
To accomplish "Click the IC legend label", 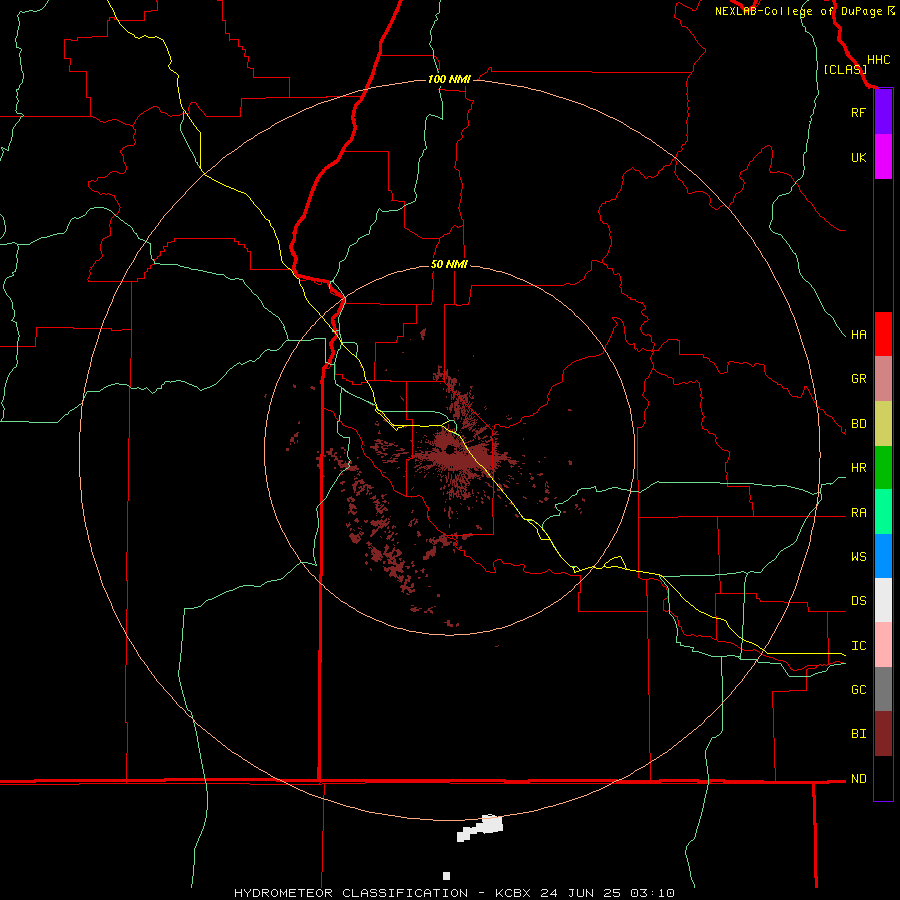I will (x=858, y=646).
